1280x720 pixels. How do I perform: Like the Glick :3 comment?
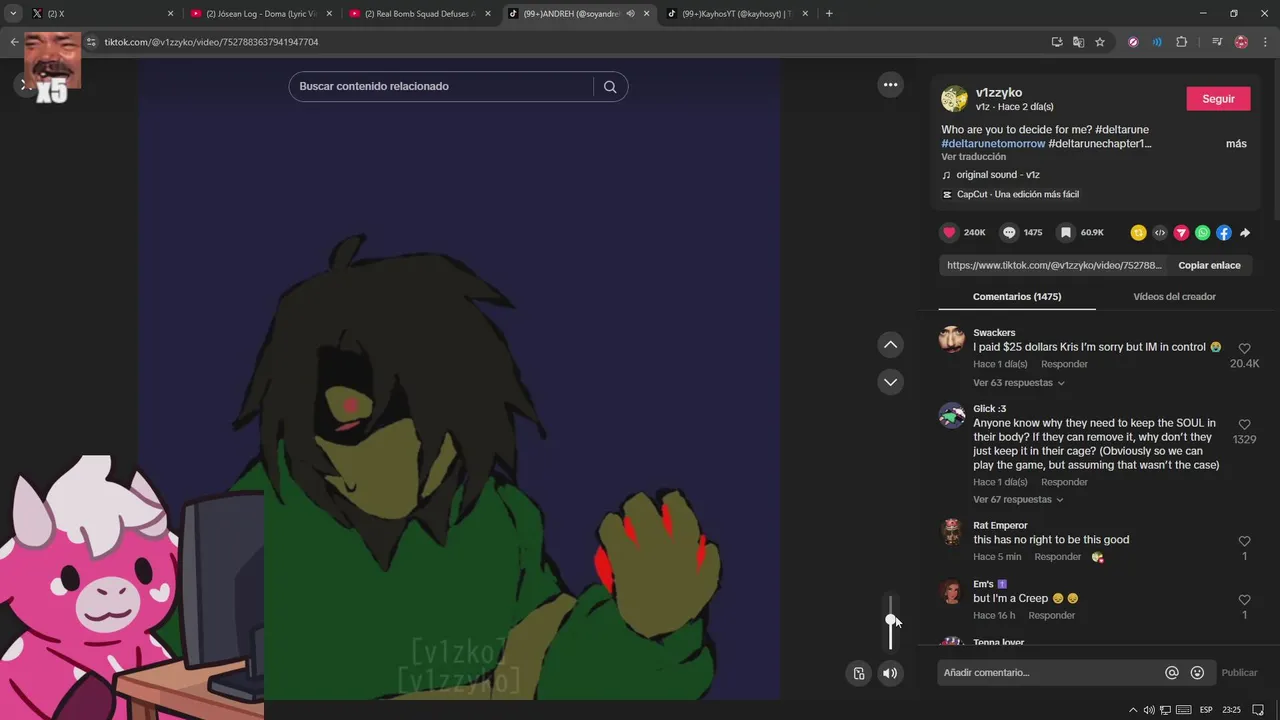click(x=1244, y=425)
